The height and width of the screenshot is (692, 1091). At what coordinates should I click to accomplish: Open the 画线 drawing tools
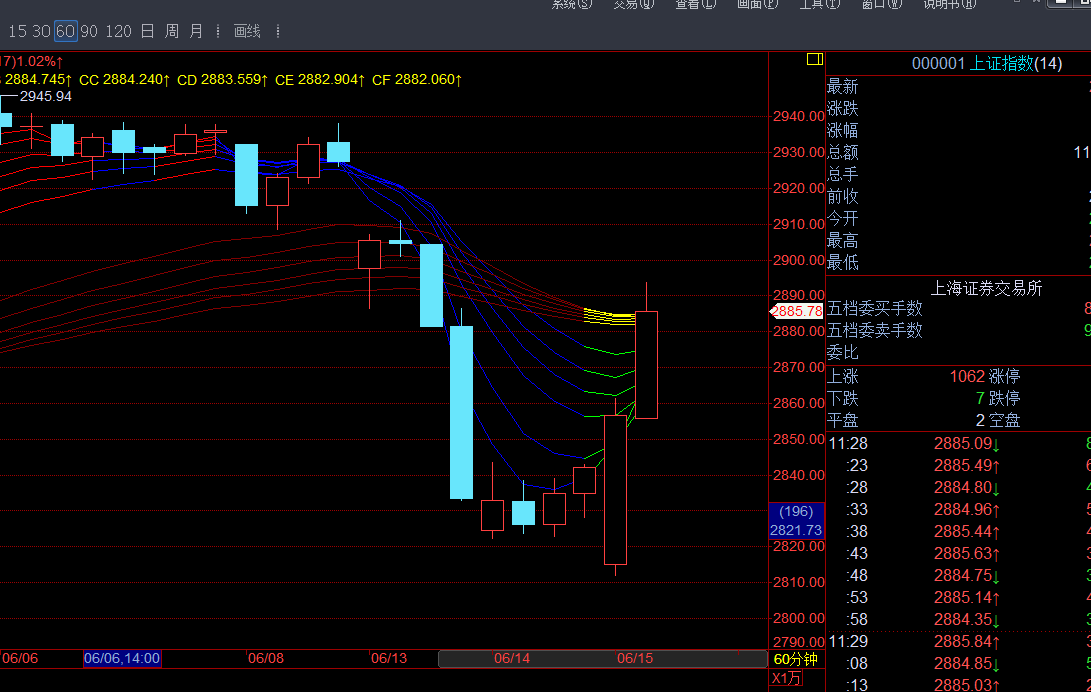point(247,32)
